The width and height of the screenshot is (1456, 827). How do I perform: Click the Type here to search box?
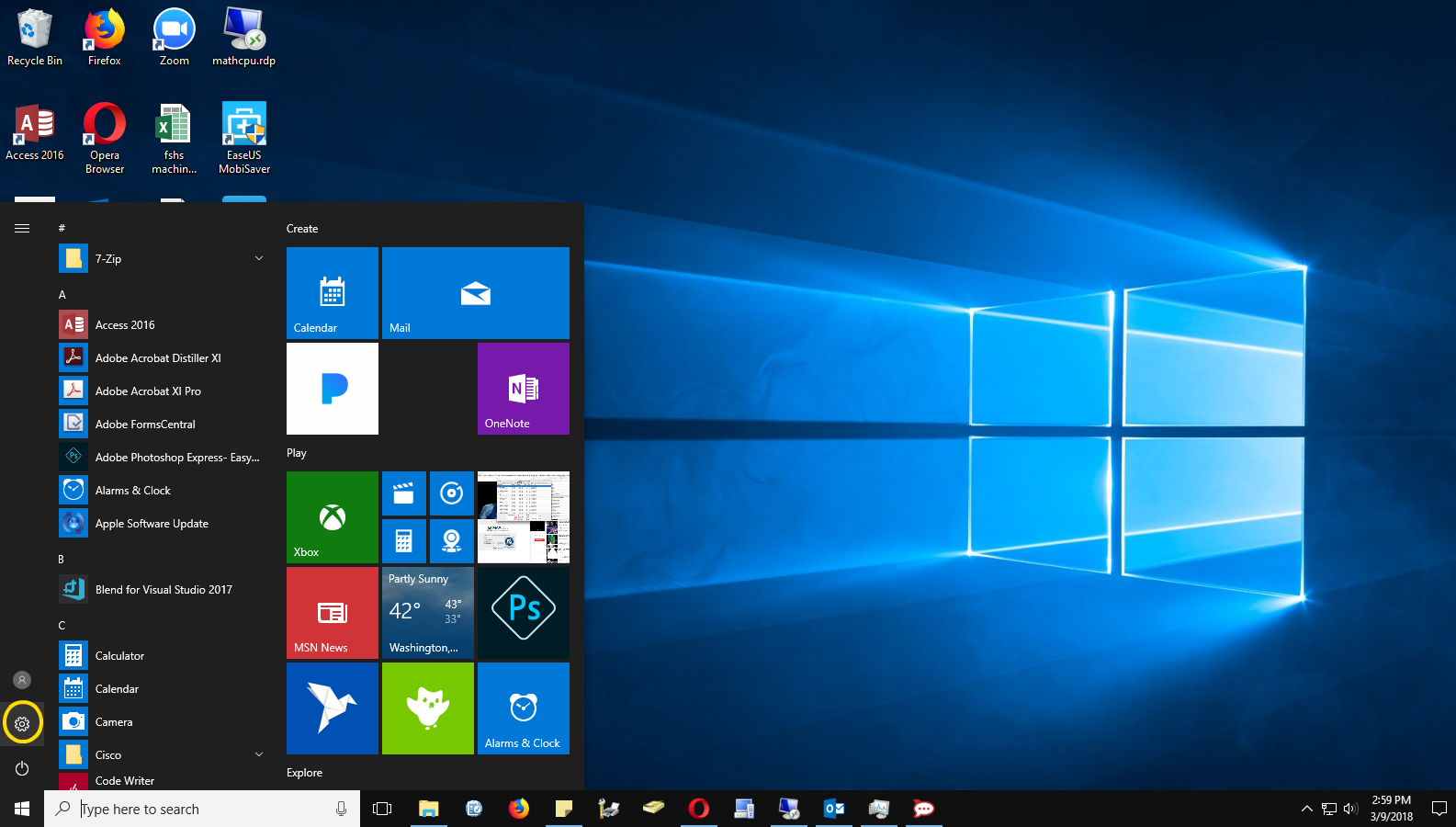pos(202,809)
